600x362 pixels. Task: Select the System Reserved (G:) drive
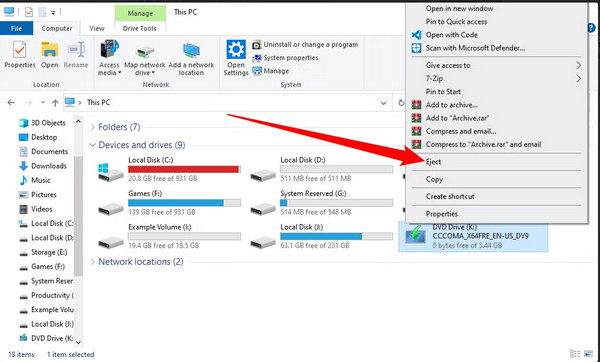coord(321,202)
